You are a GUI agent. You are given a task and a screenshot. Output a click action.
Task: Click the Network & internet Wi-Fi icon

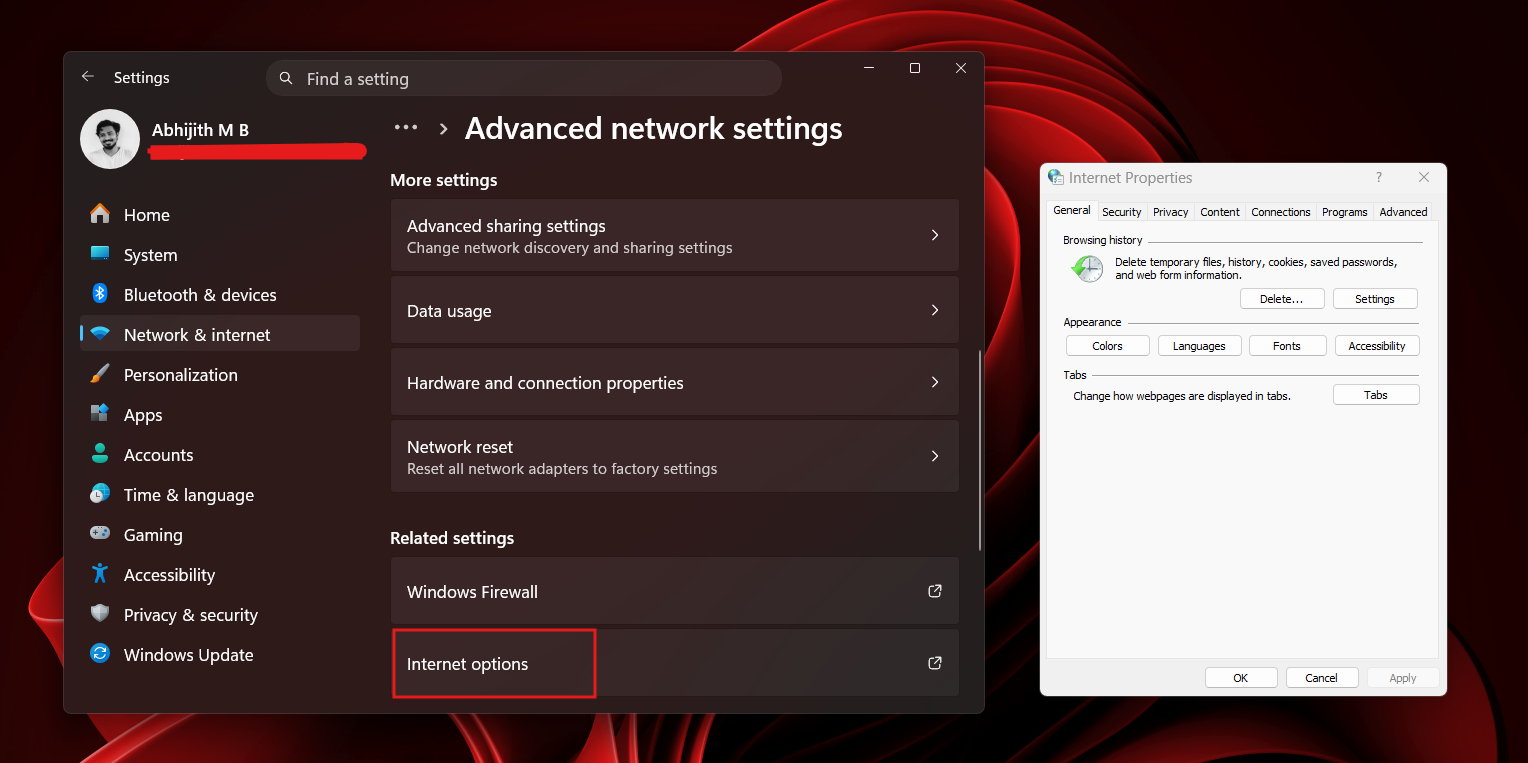tap(100, 334)
